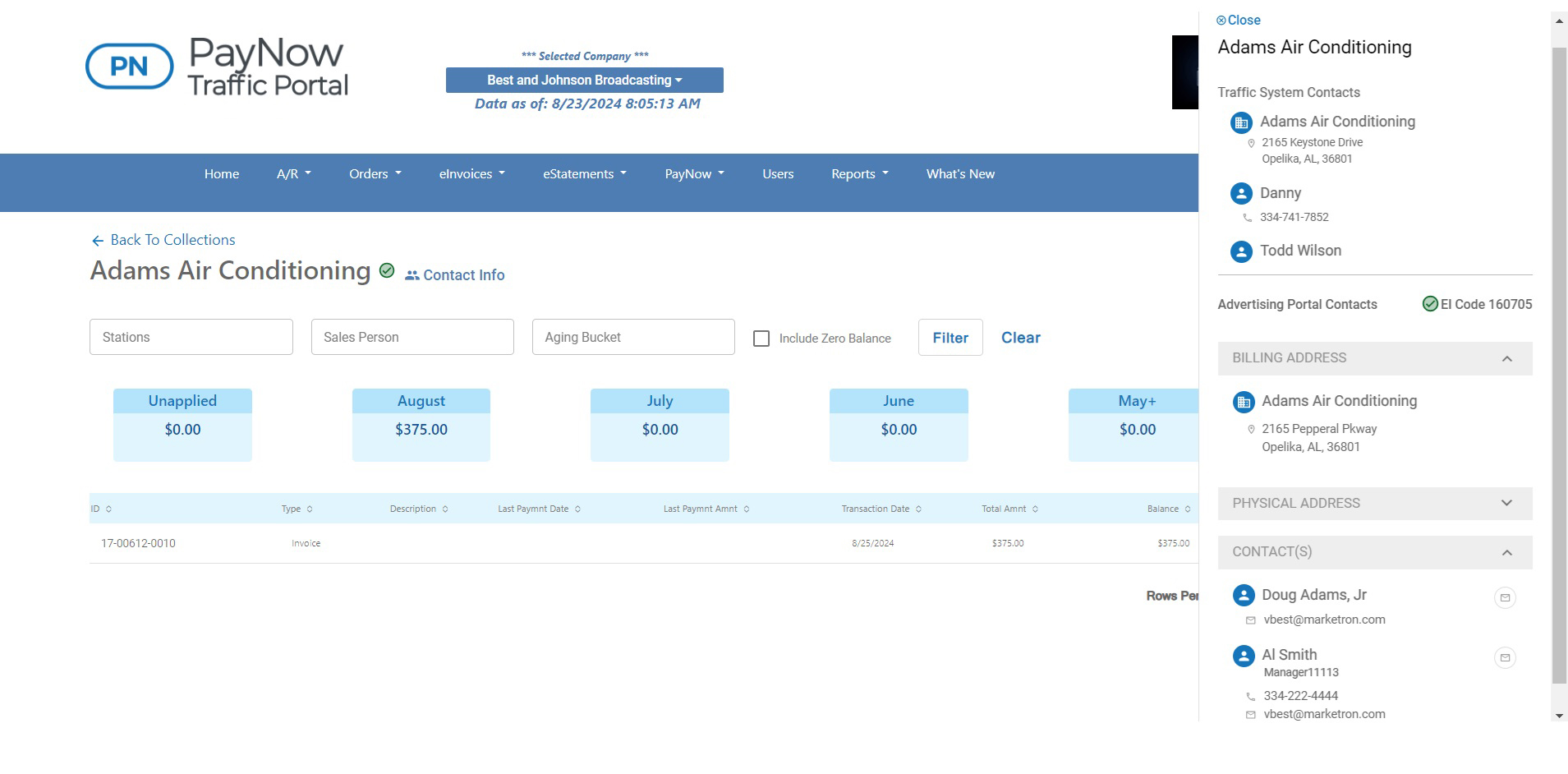1568x774 pixels.
Task: Click the phone icon next to 334-741-7852
Action: tap(1248, 218)
